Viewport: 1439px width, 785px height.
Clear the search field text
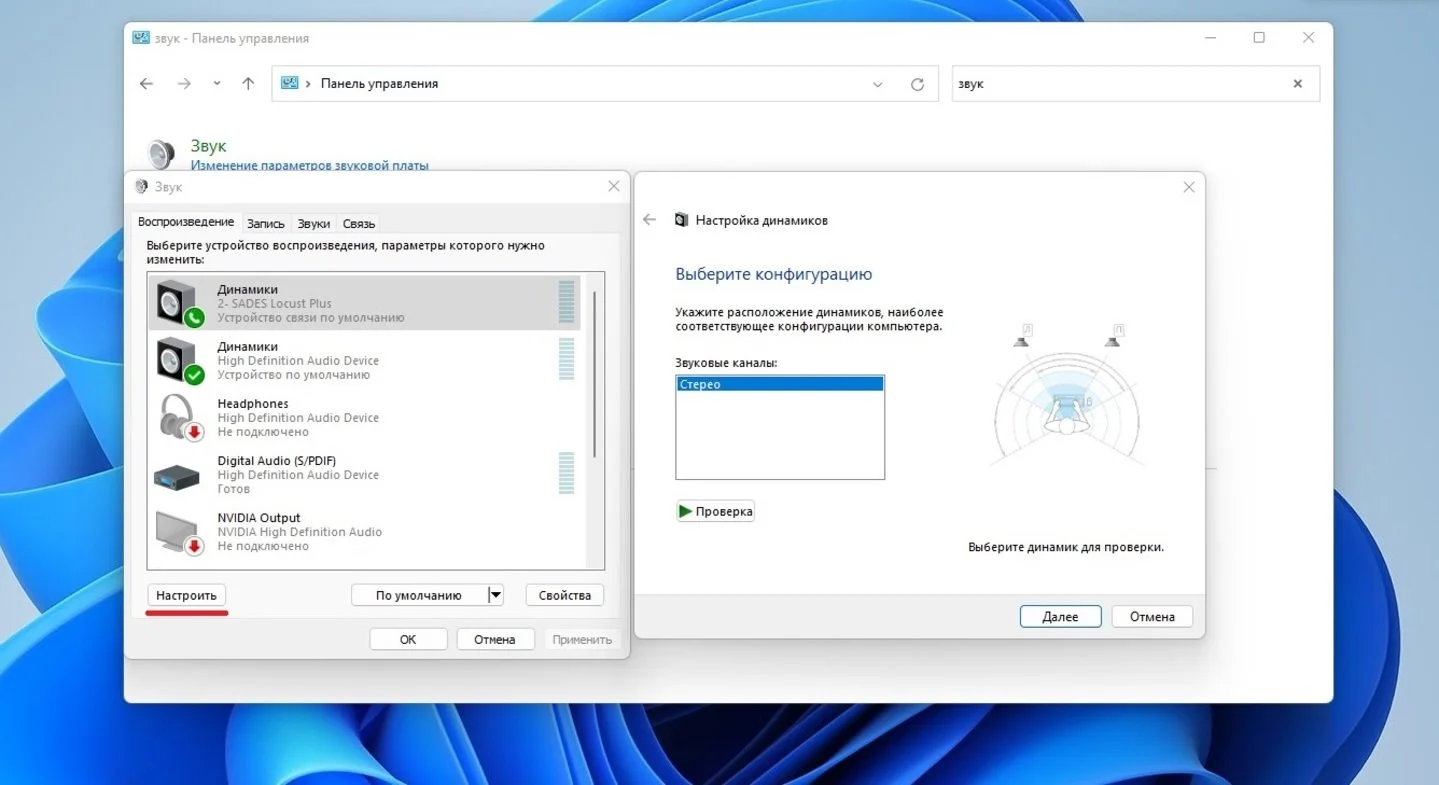pos(1298,84)
